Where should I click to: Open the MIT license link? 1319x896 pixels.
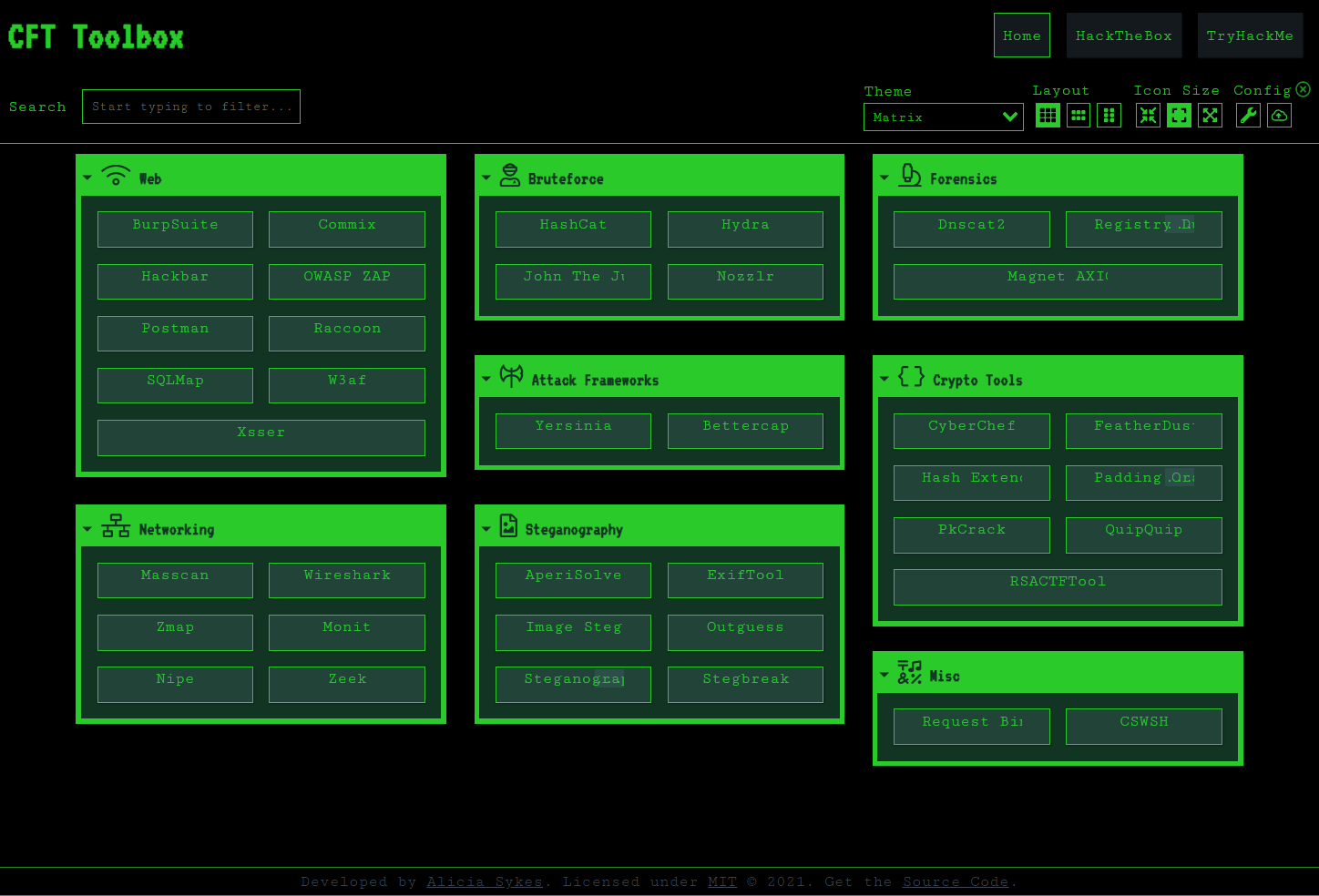722,881
